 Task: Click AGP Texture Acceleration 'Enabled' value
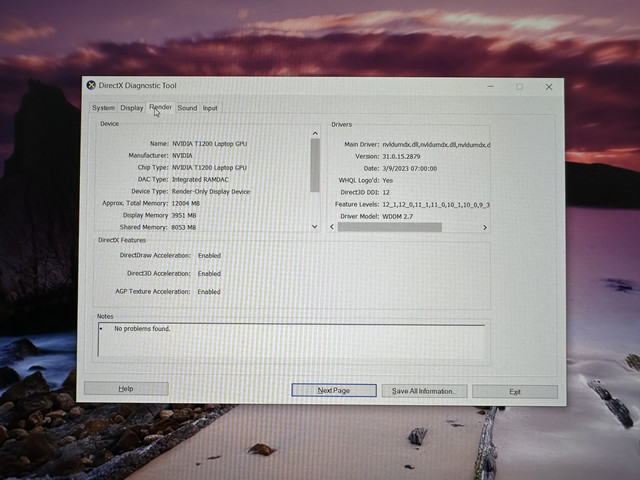click(209, 291)
